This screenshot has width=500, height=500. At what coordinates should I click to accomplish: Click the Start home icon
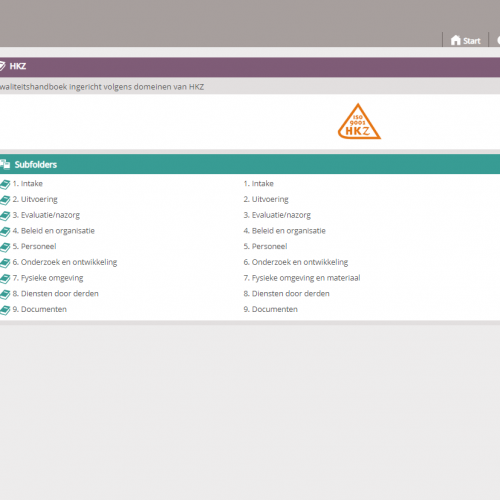tap(455, 40)
